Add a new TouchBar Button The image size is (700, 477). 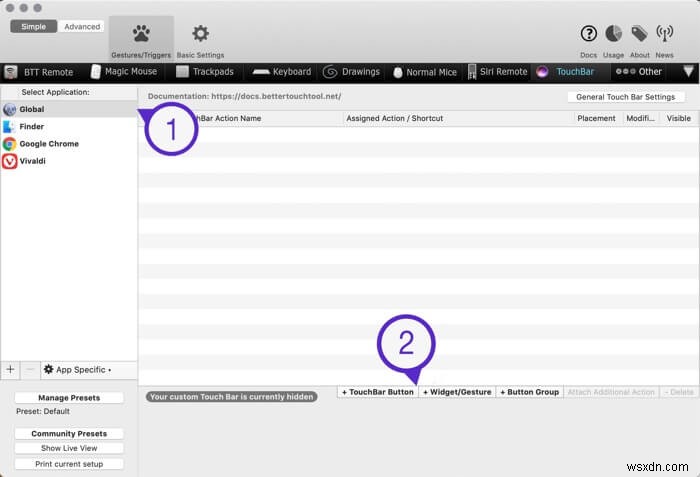pos(378,392)
